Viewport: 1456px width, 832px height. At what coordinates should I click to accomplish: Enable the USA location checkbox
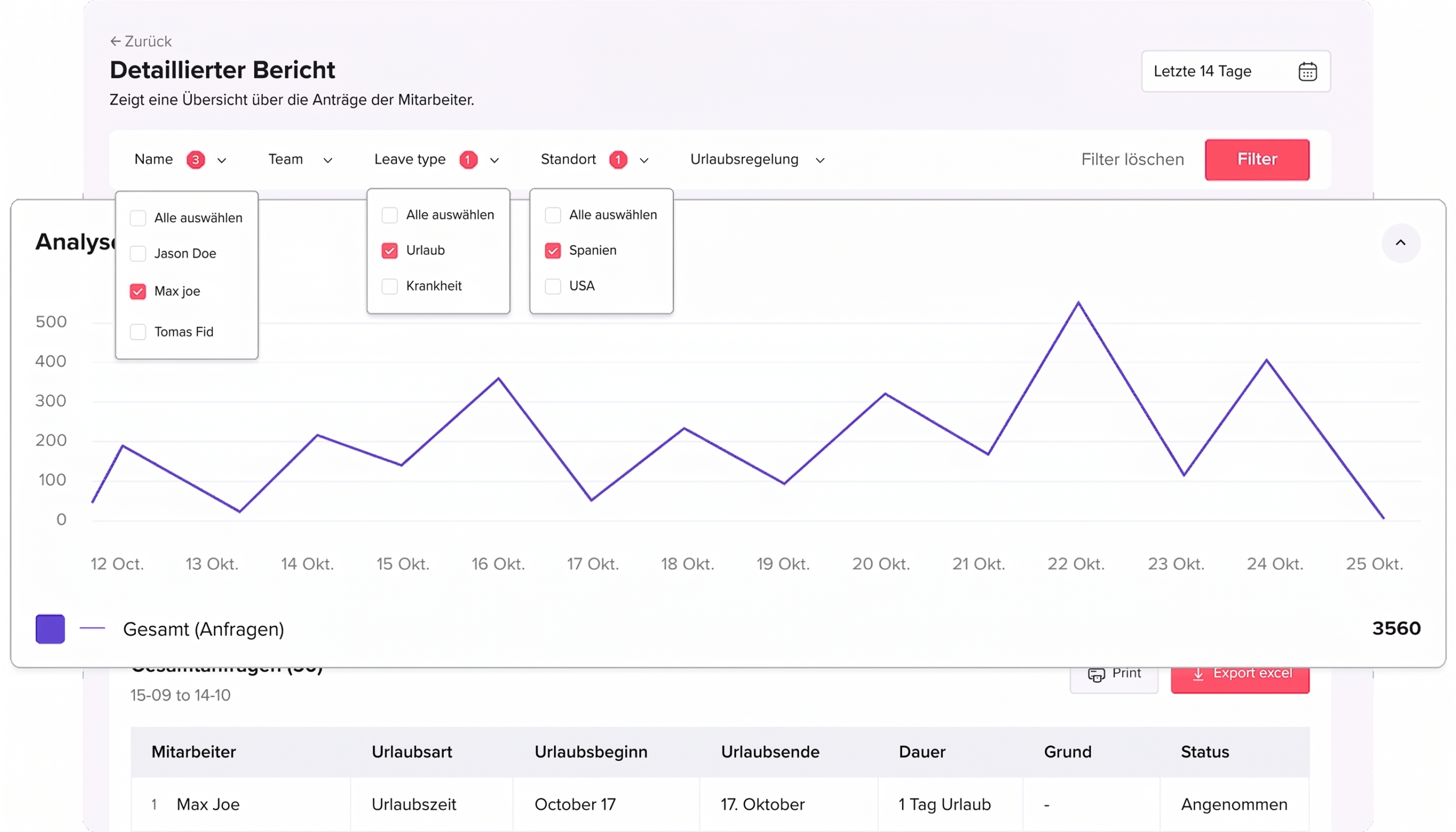tap(553, 286)
